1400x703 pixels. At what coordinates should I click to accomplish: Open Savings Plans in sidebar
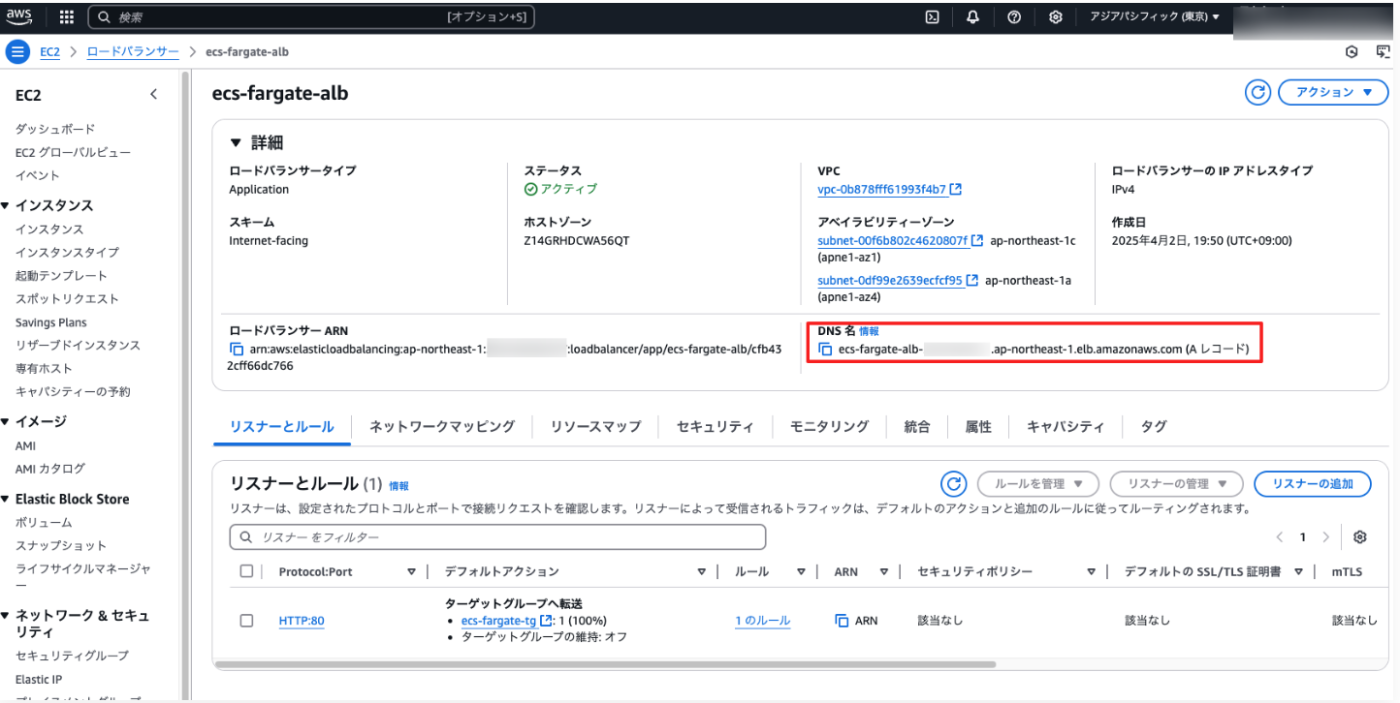click(51, 323)
